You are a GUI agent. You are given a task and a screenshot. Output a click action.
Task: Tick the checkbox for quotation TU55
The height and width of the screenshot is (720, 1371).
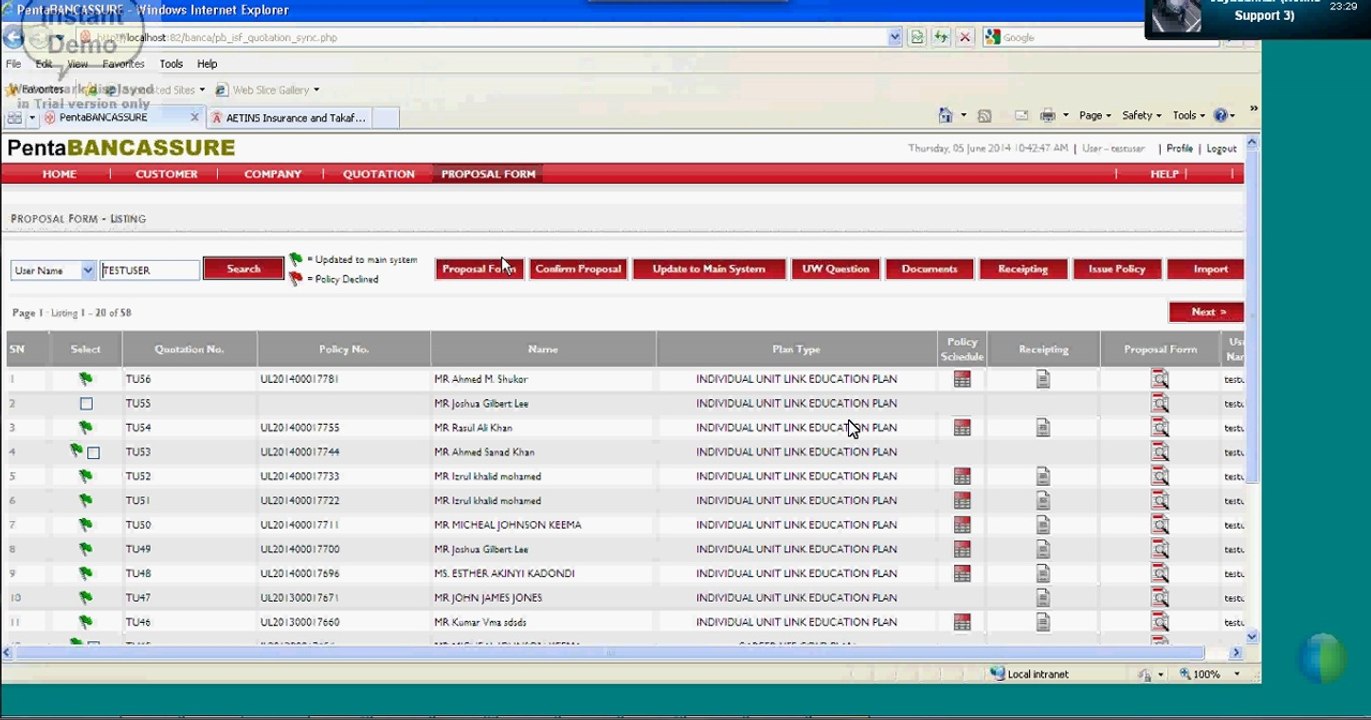tap(86, 404)
